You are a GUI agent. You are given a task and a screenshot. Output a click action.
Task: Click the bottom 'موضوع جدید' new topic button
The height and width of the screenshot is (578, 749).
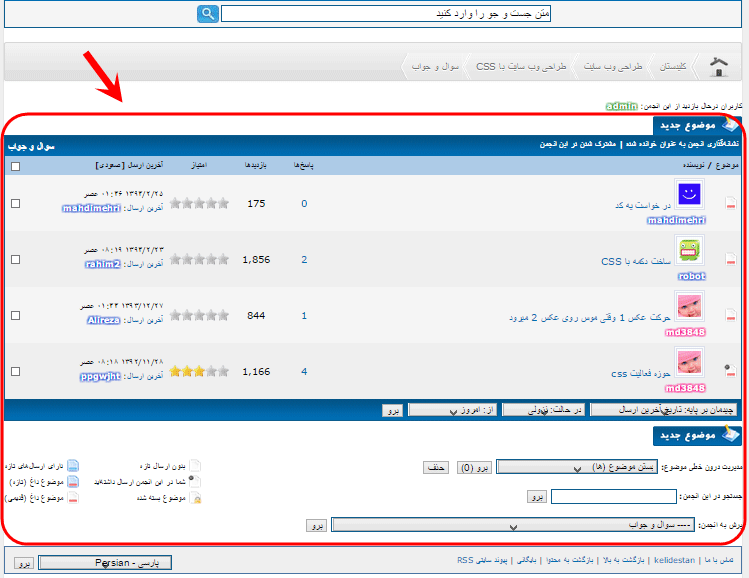[697, 436]
